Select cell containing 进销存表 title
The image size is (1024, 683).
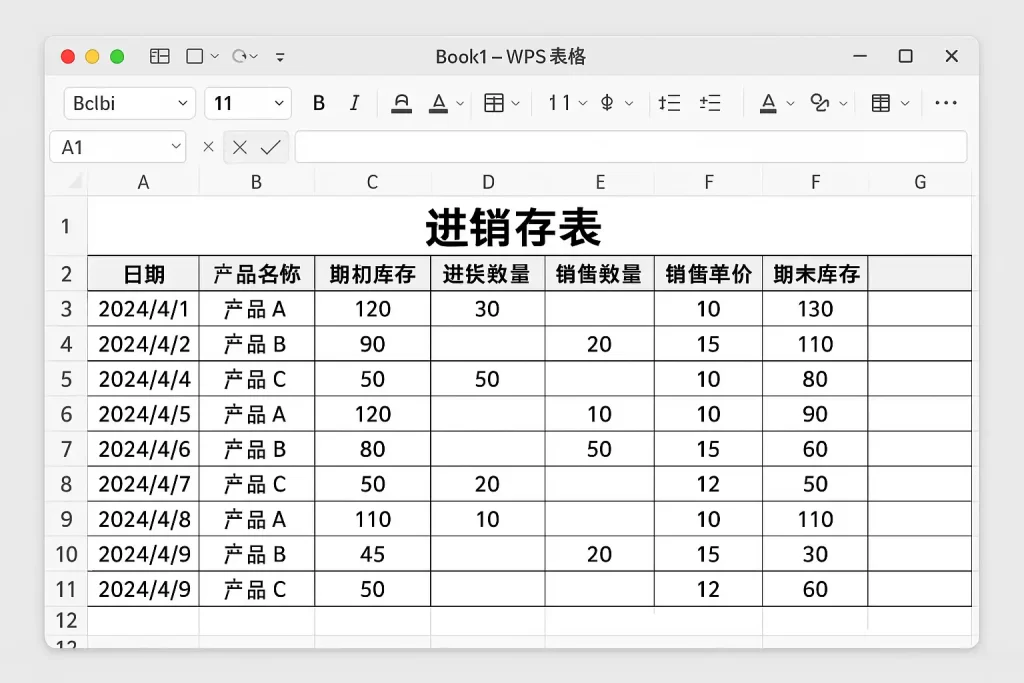pyautogui.click(x=512, y=227)
